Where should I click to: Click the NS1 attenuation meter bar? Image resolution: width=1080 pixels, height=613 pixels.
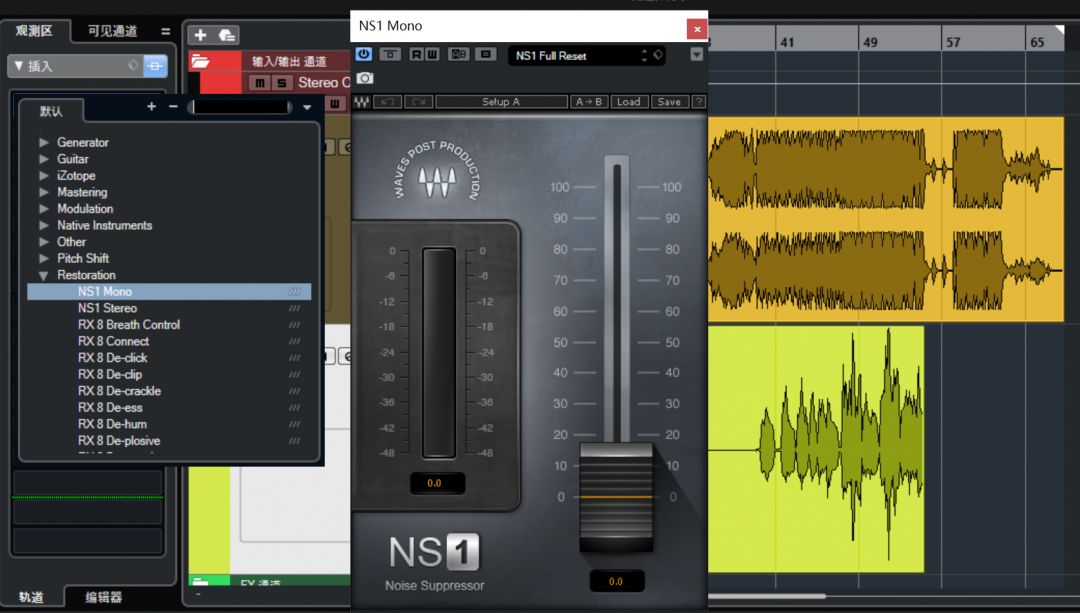[439, 353]
